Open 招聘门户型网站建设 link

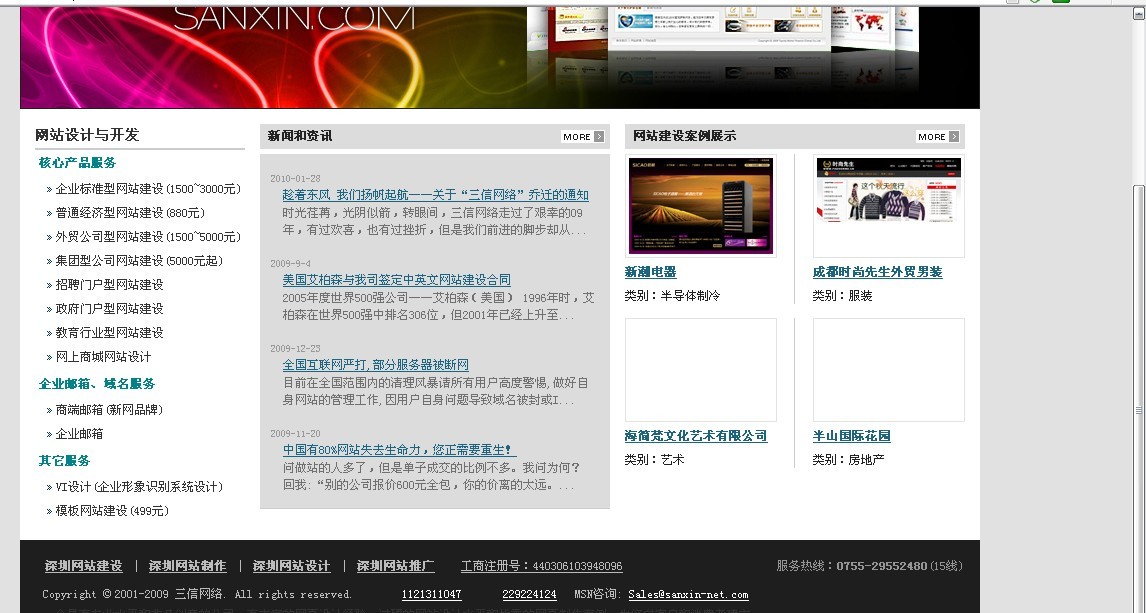(109, 285)
